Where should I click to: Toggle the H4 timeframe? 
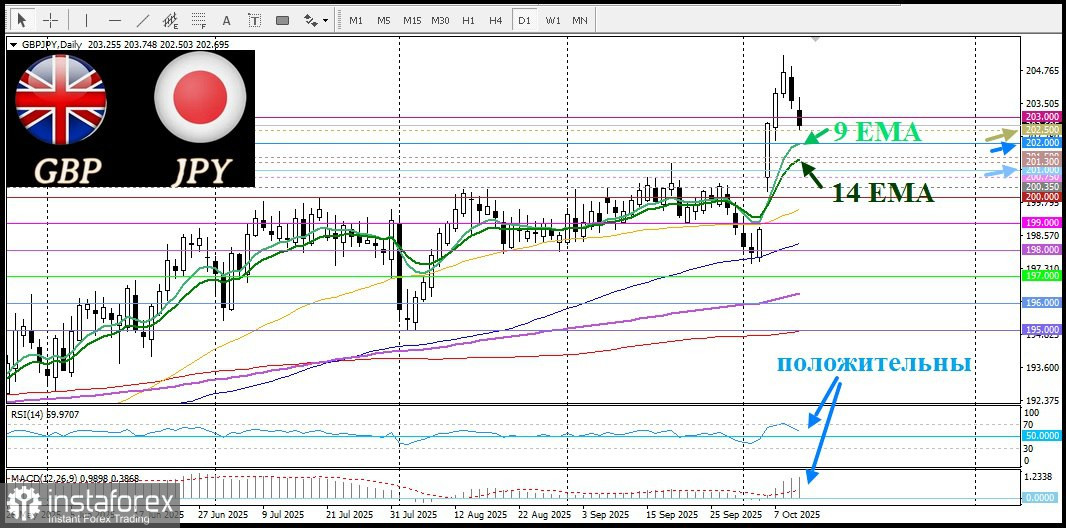(x=496, y=20)
